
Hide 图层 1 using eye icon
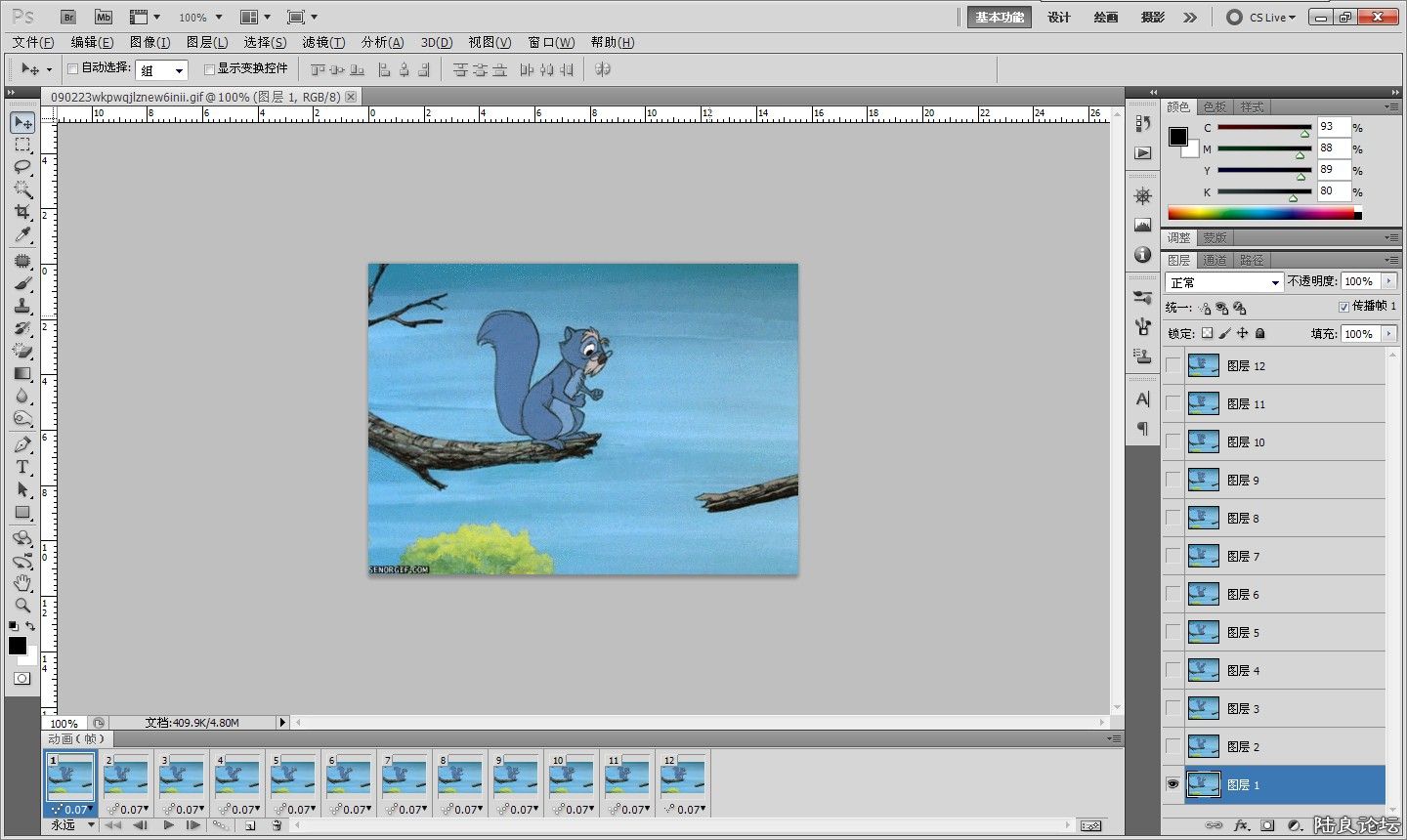point(1172,784)
